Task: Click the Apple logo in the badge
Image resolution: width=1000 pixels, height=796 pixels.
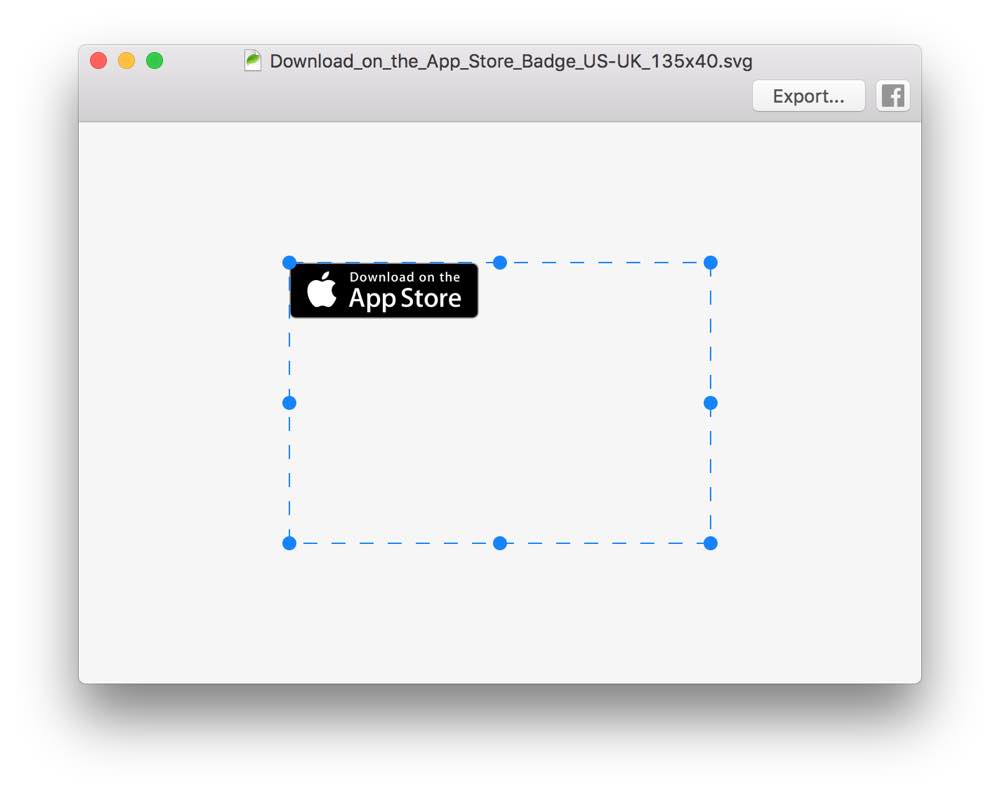Action: pyautogui.click(x=322, y=290)
